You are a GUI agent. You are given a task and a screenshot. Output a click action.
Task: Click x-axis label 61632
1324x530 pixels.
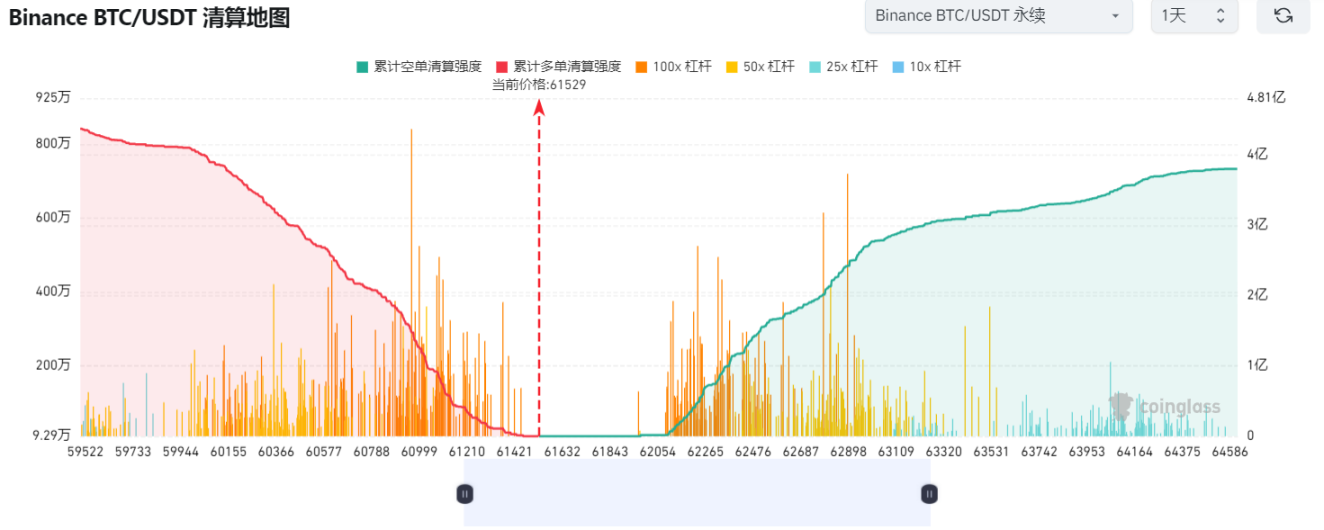(x=560, y=451)
